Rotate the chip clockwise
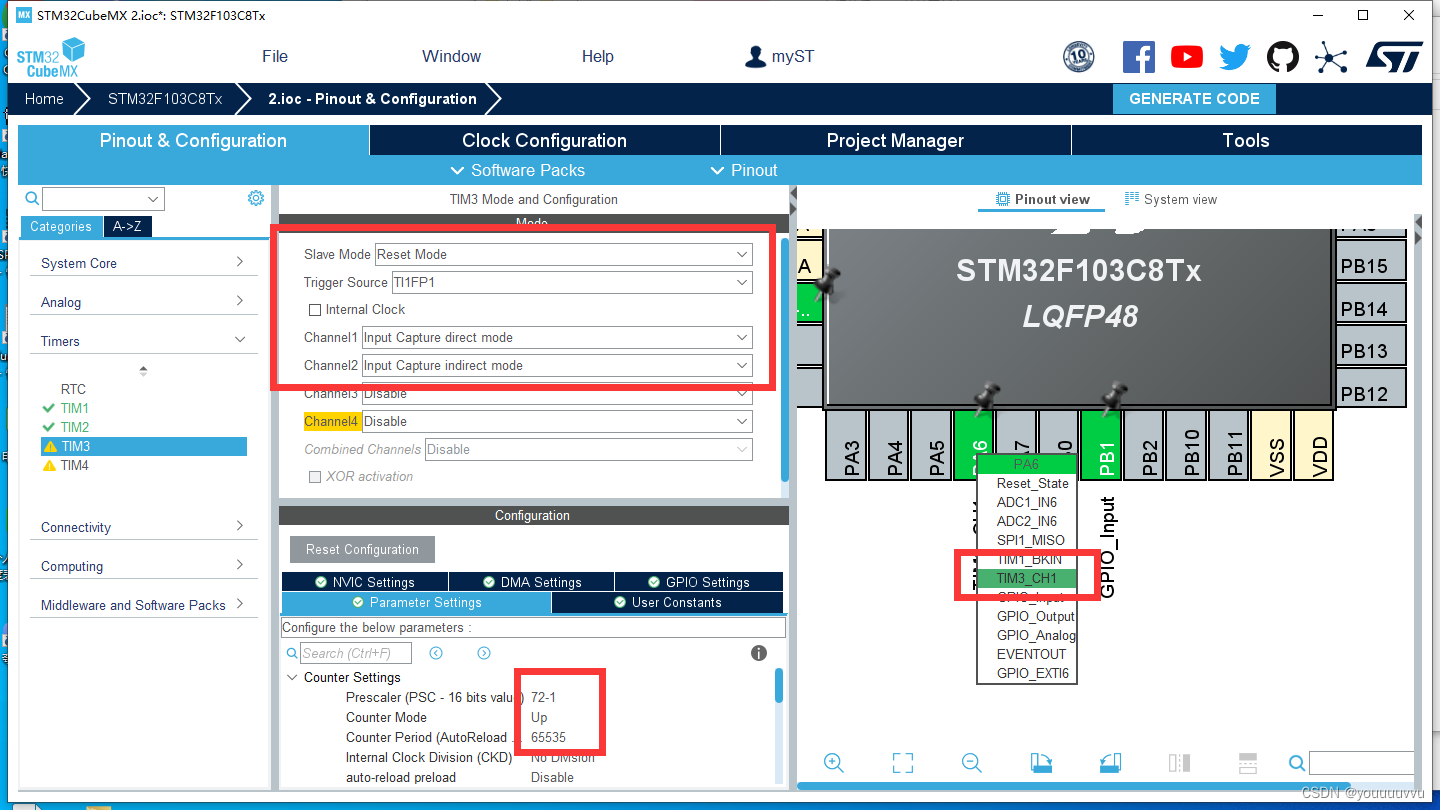The height and width of the screenshot is (810, 1440). pyautogui.click(x=1041, y=762)
